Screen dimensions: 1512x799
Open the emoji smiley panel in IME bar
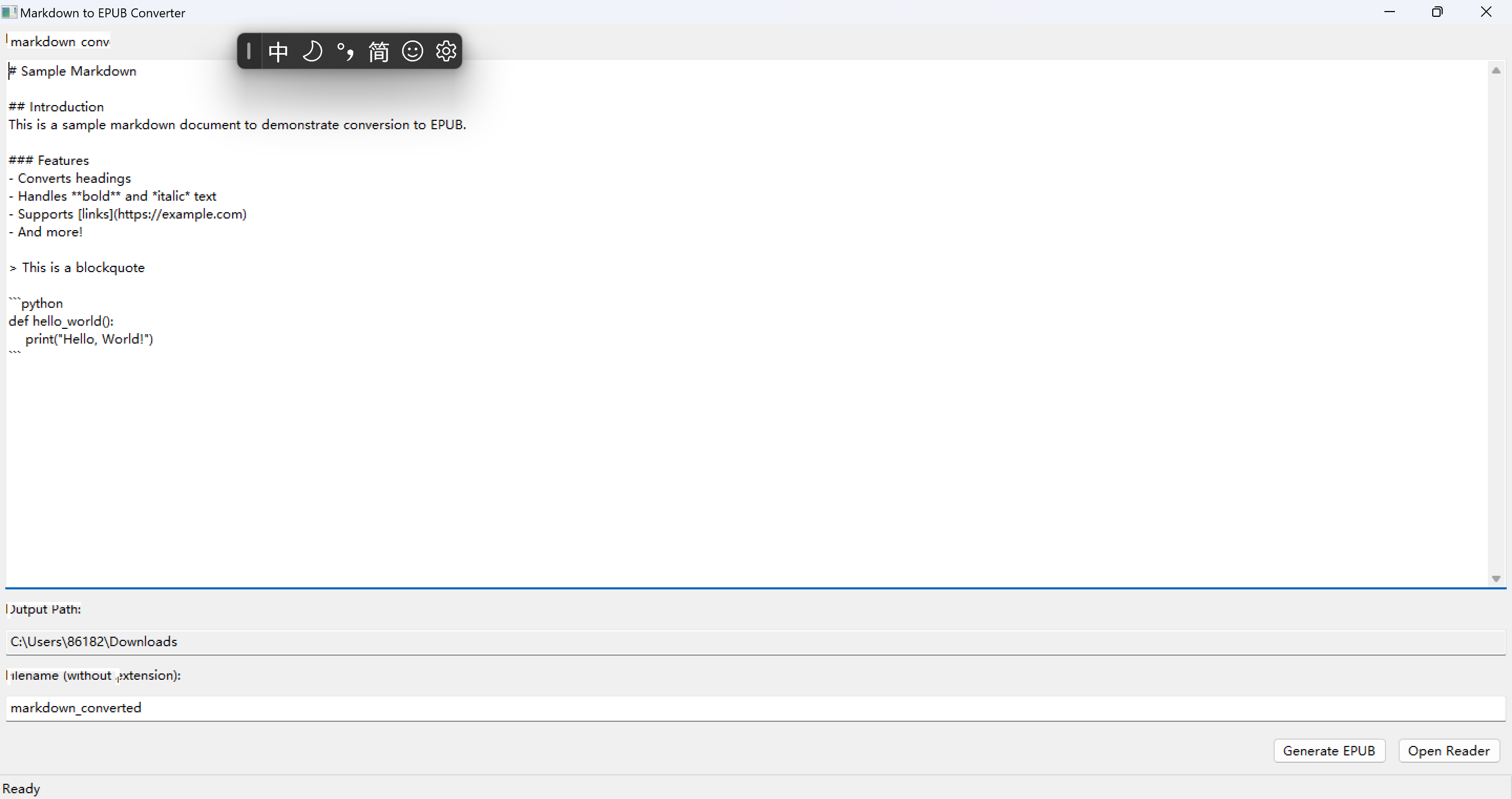[x=412, y=51]
